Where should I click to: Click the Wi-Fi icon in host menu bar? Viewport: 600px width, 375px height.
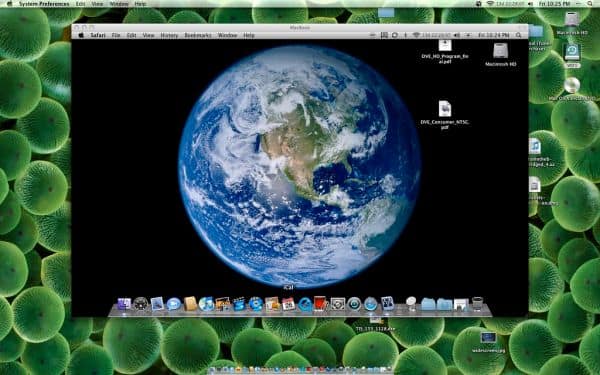point(490,4)
